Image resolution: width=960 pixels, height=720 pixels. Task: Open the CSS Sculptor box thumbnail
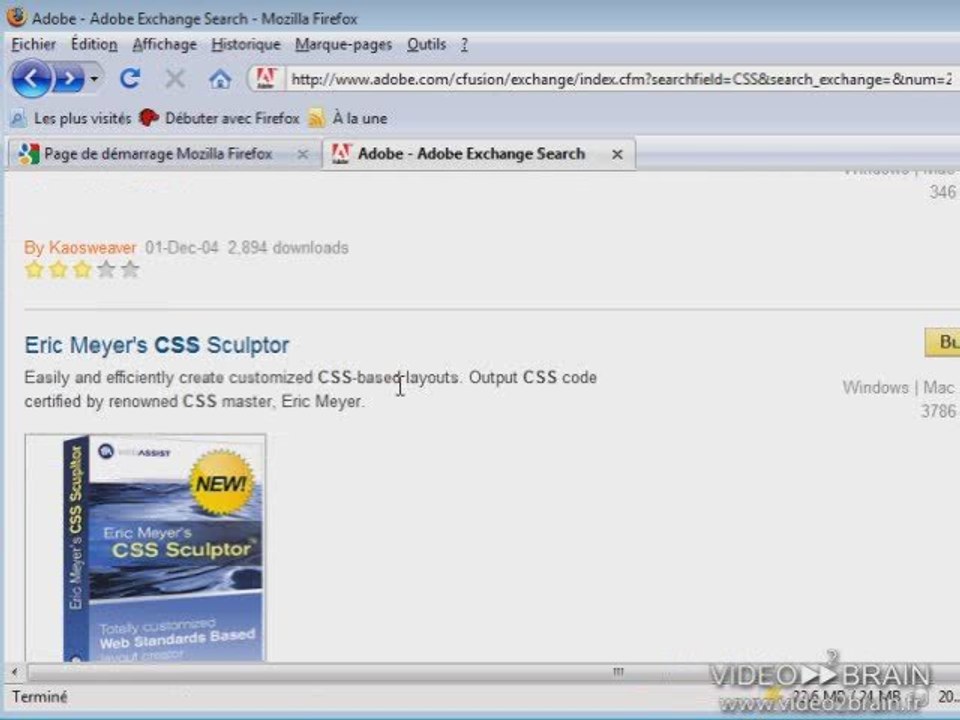tap(146, 548)
